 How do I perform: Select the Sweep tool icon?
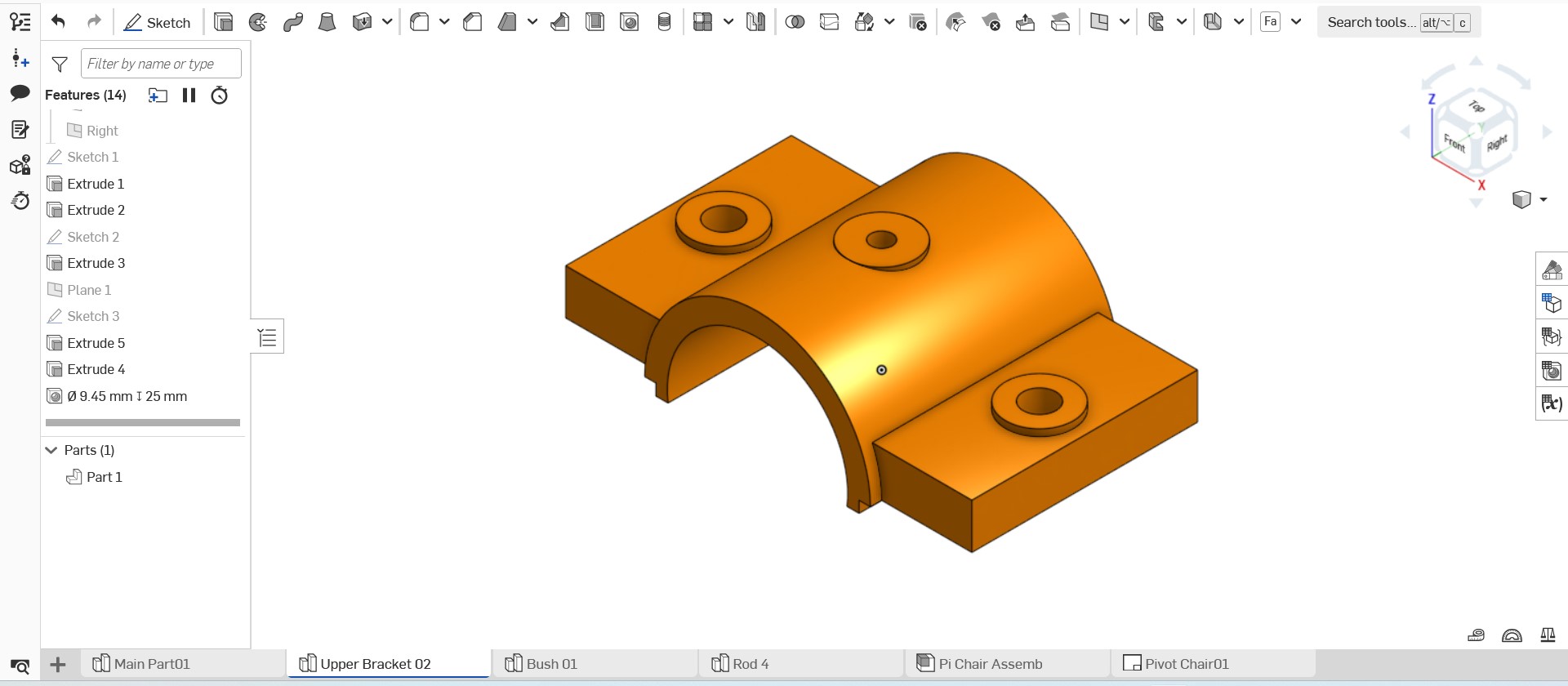pos(292,22)
